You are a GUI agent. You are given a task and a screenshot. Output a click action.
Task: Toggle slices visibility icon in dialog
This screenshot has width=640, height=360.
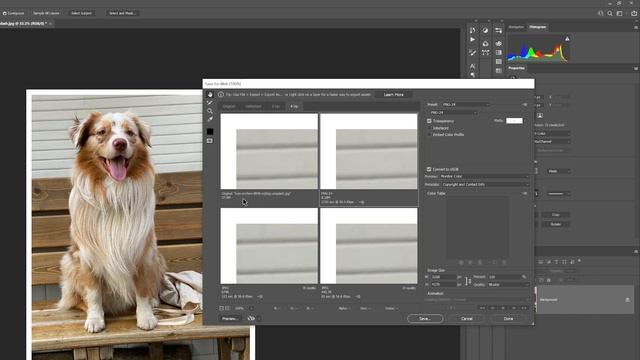pos(210,141)
